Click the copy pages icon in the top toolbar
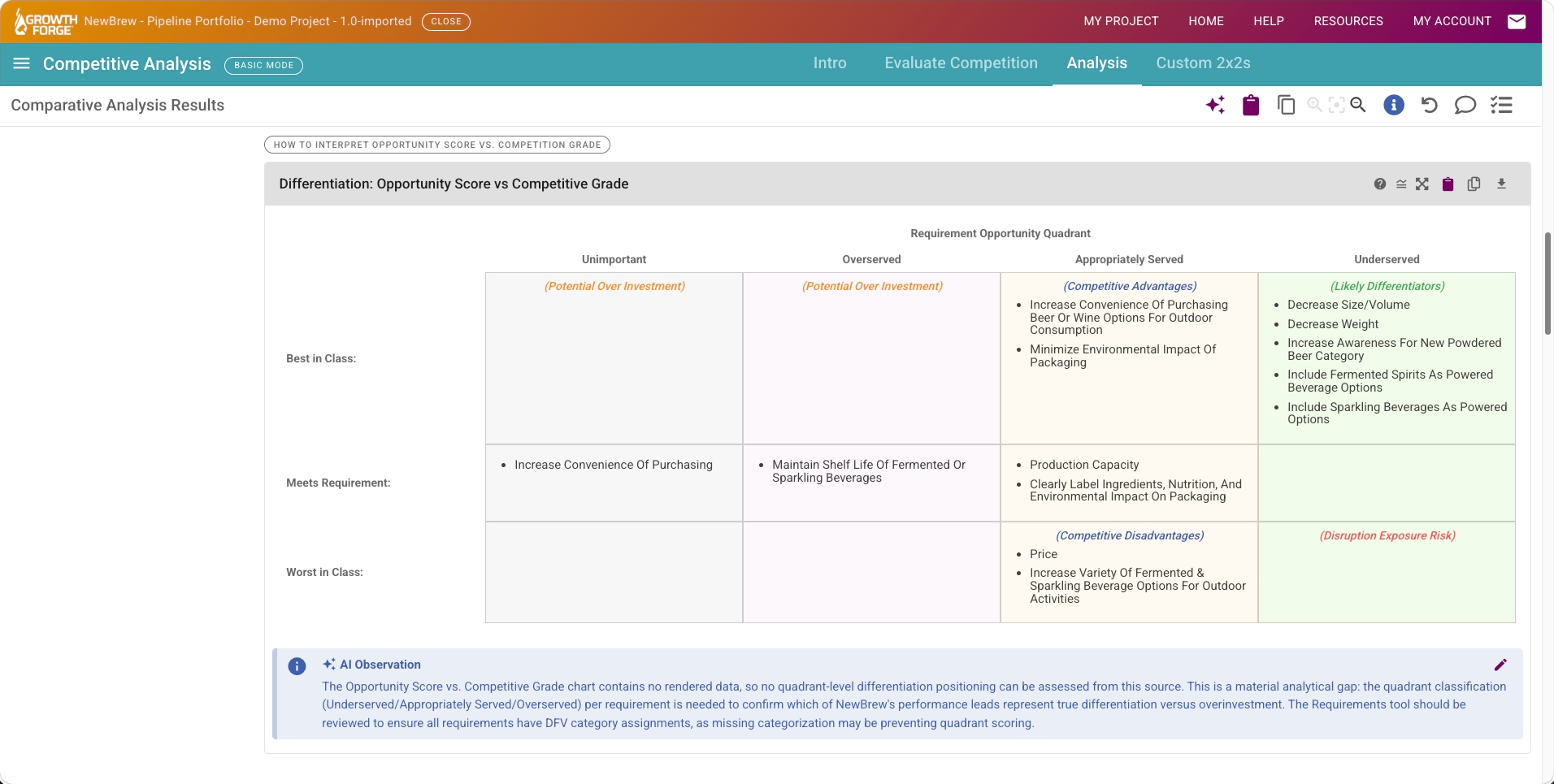 (x=1286, y=105)
